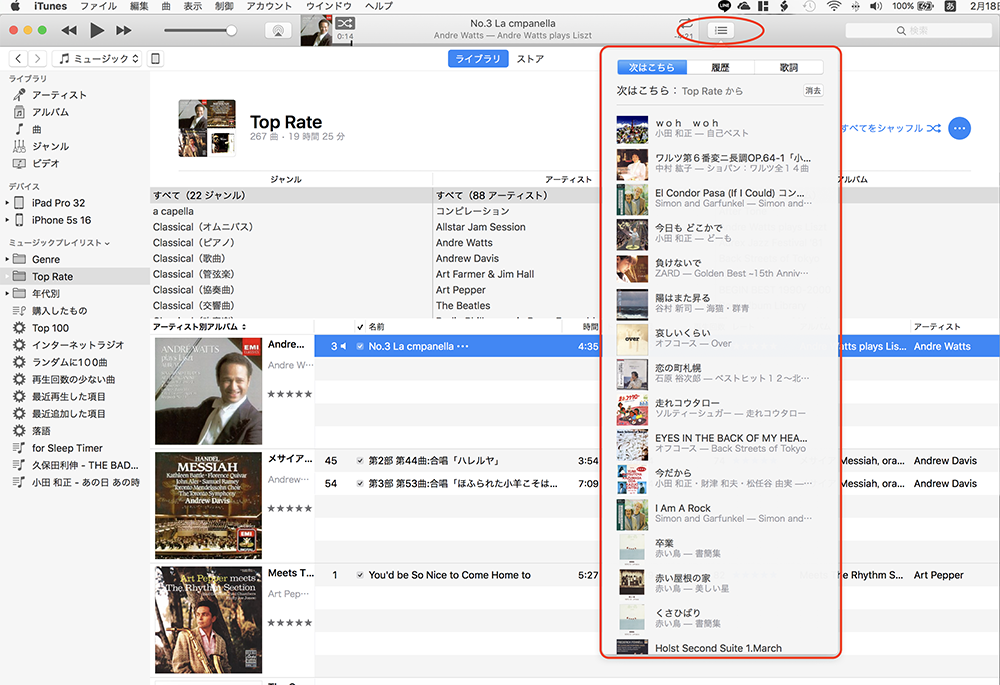Open the 制御 menu in menu bar
Viewport: 1000px width, 685px height.
pos(224,6)
